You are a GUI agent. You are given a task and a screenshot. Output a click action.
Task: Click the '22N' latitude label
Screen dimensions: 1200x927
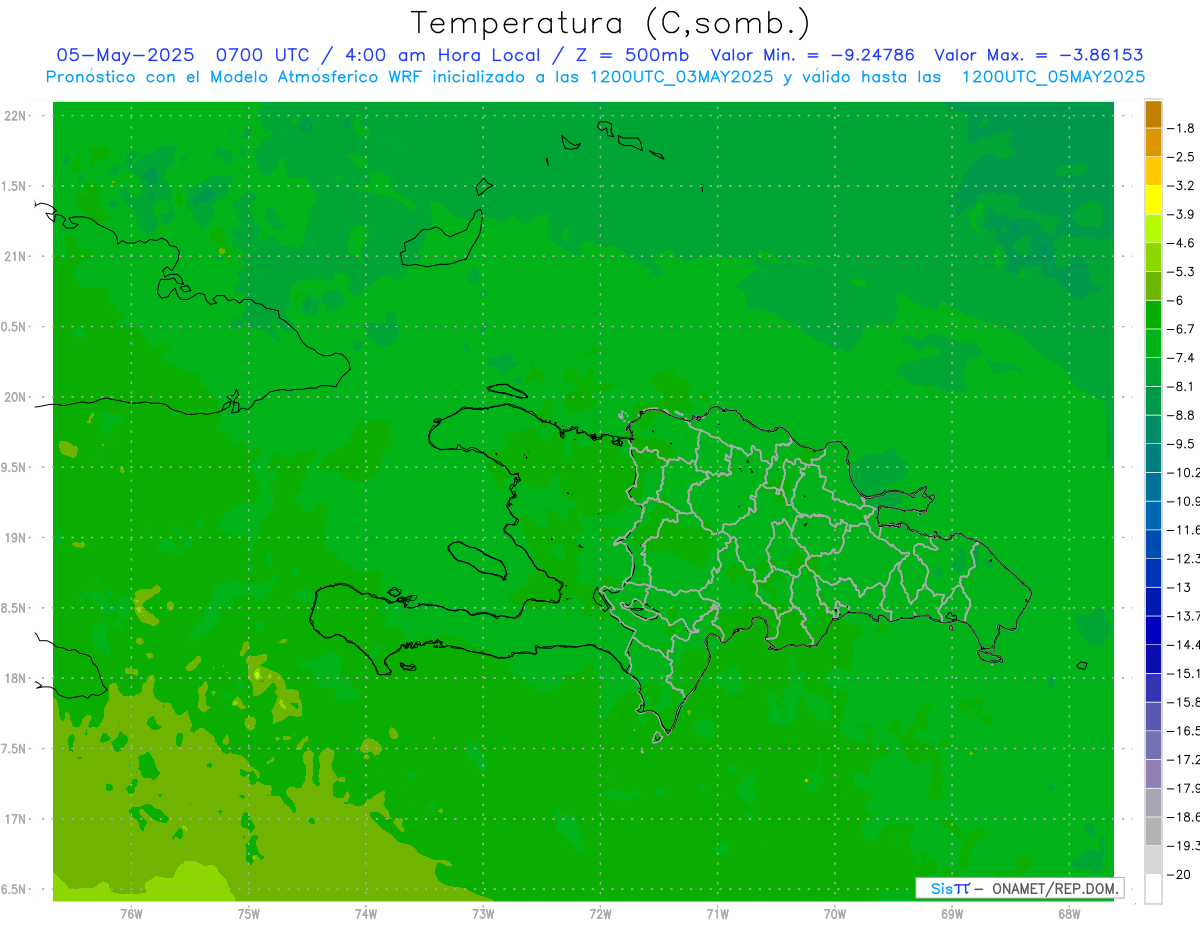coord(15,116)
